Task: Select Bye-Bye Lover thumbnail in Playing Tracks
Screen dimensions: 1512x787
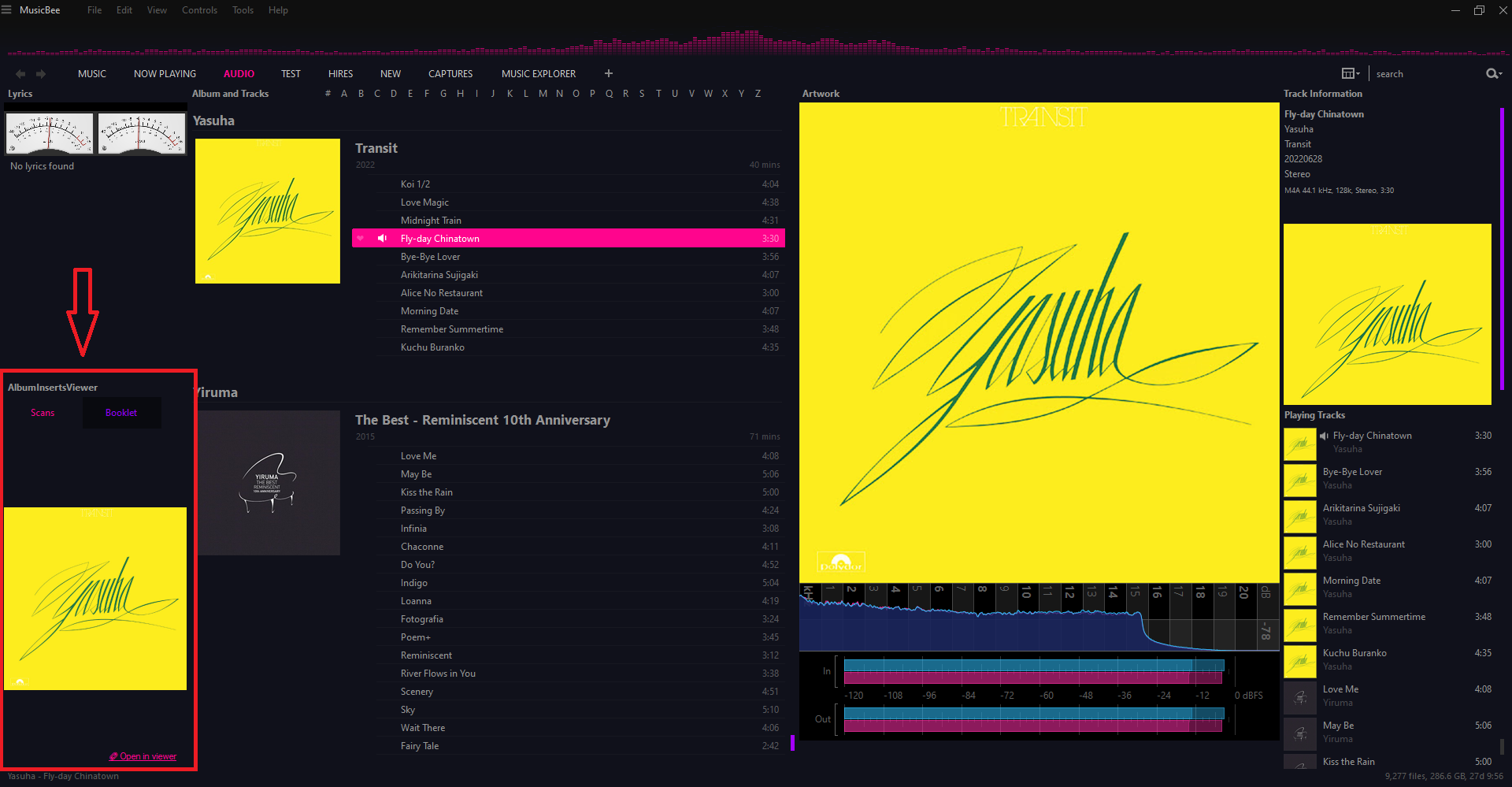Action: [1300, 481]
